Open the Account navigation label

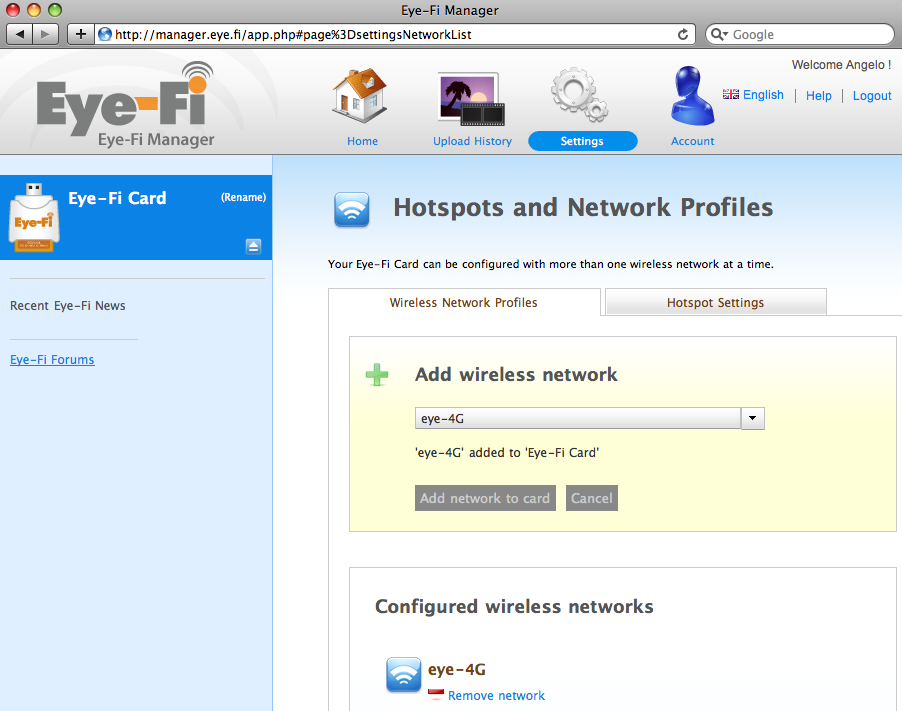point(693,141)
